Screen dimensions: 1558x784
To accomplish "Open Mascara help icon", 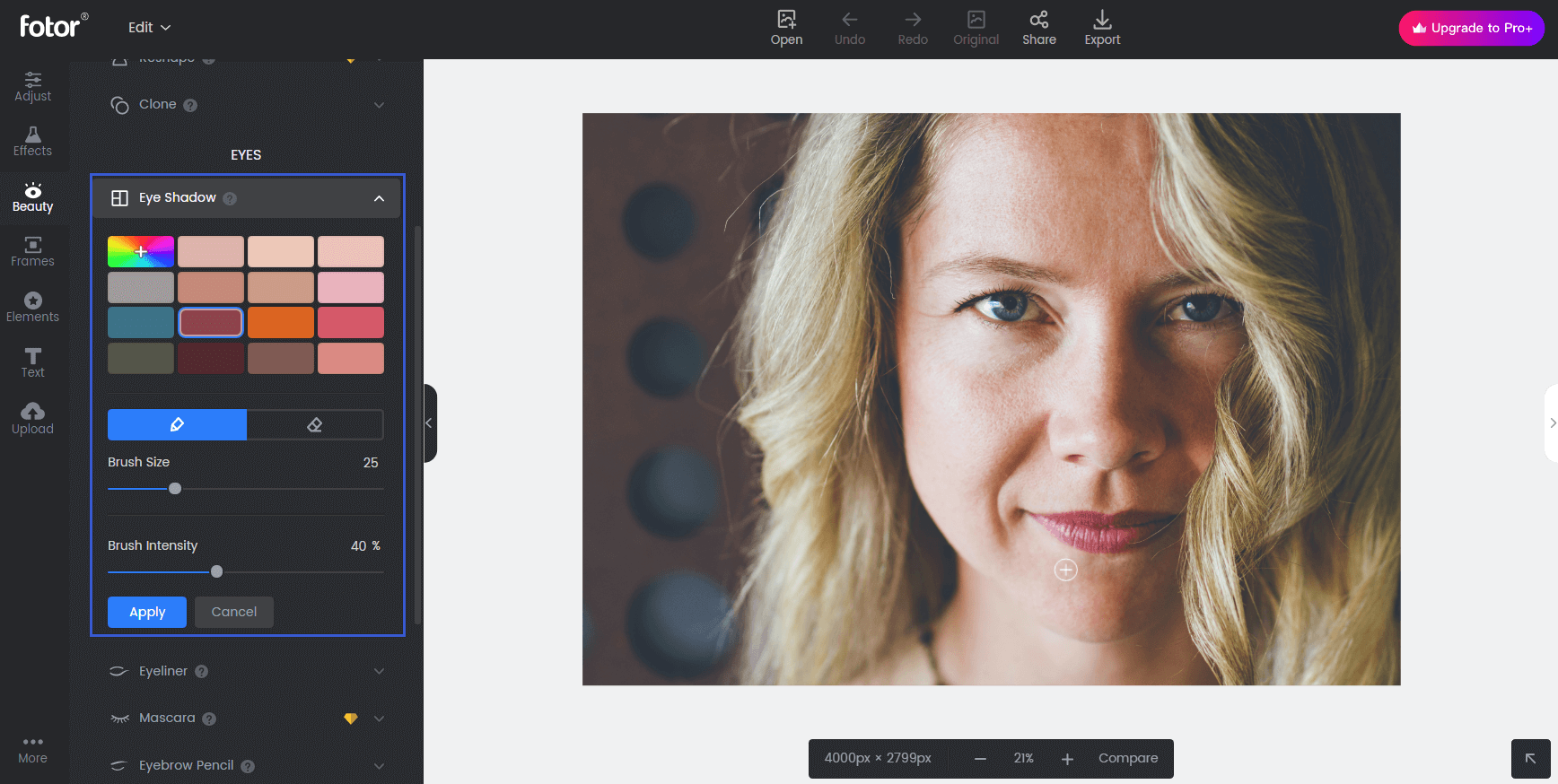I will (x=209, y=719).
